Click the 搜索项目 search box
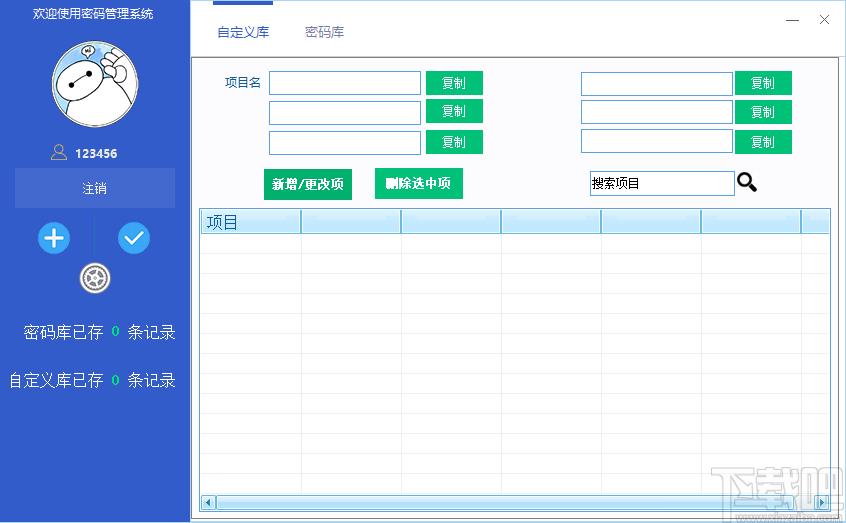This screenshot has height=523, width=846. (x=662, y=184)
